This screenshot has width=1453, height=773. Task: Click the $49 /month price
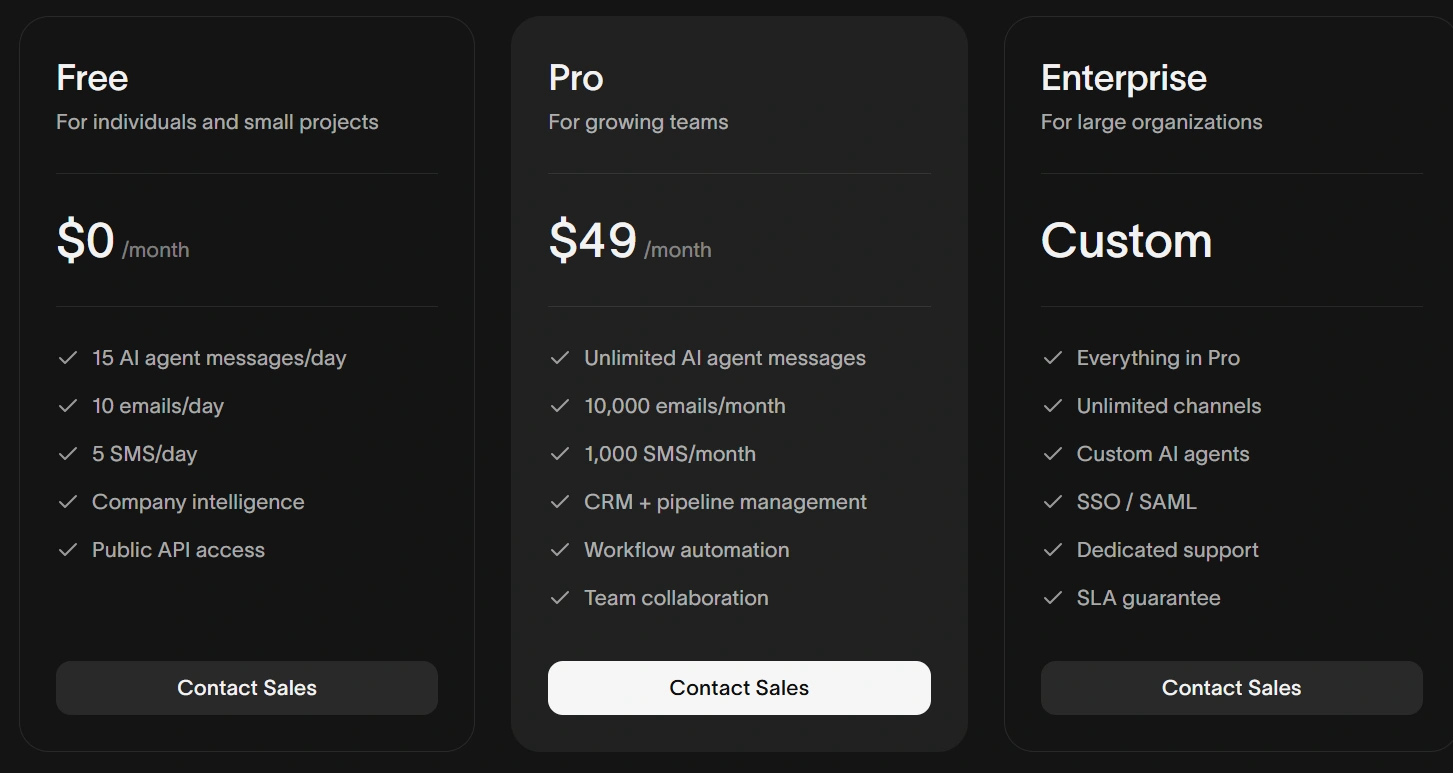[629, 242]
